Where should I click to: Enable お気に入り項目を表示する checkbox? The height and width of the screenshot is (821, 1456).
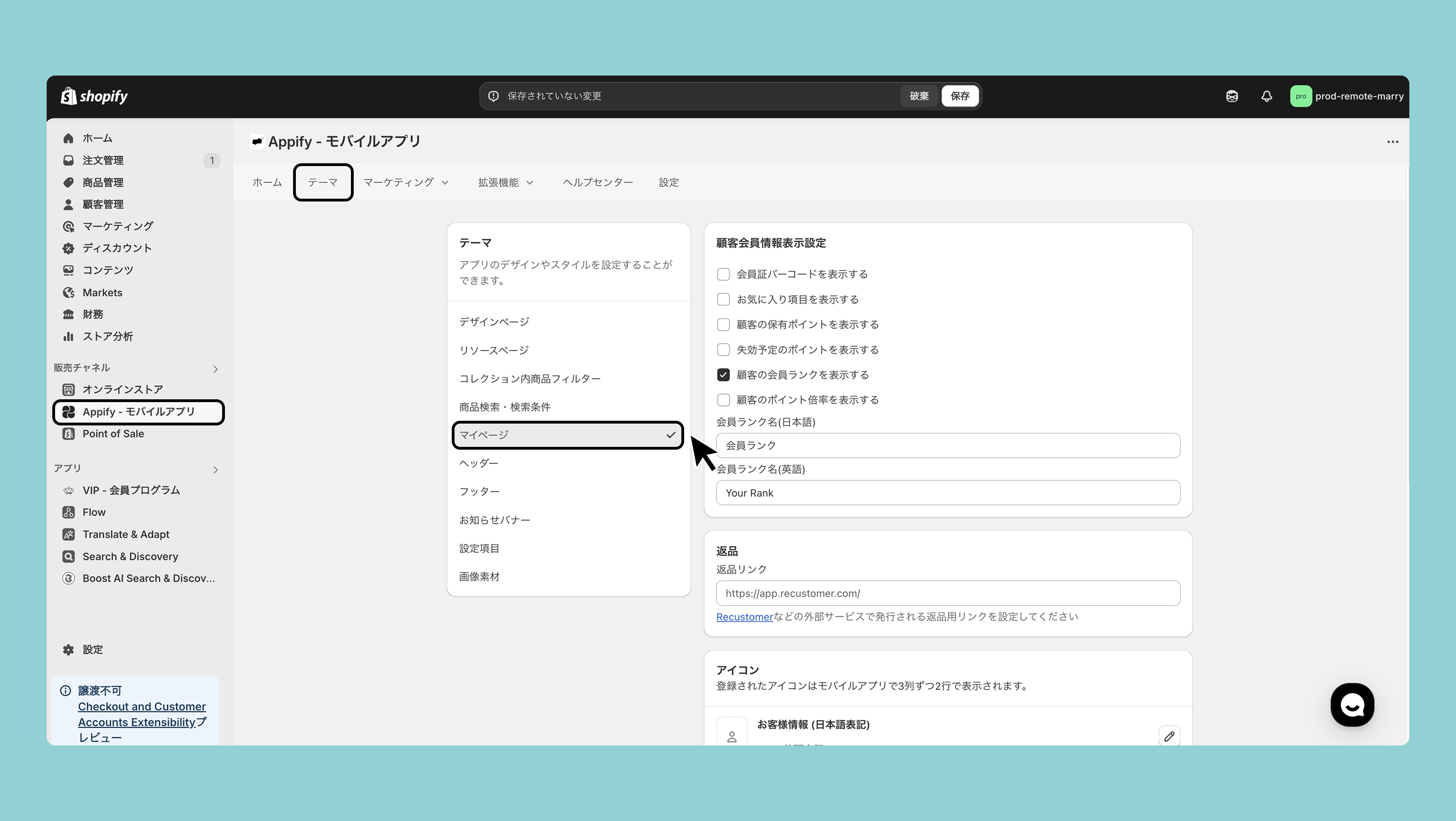point(723,299)
